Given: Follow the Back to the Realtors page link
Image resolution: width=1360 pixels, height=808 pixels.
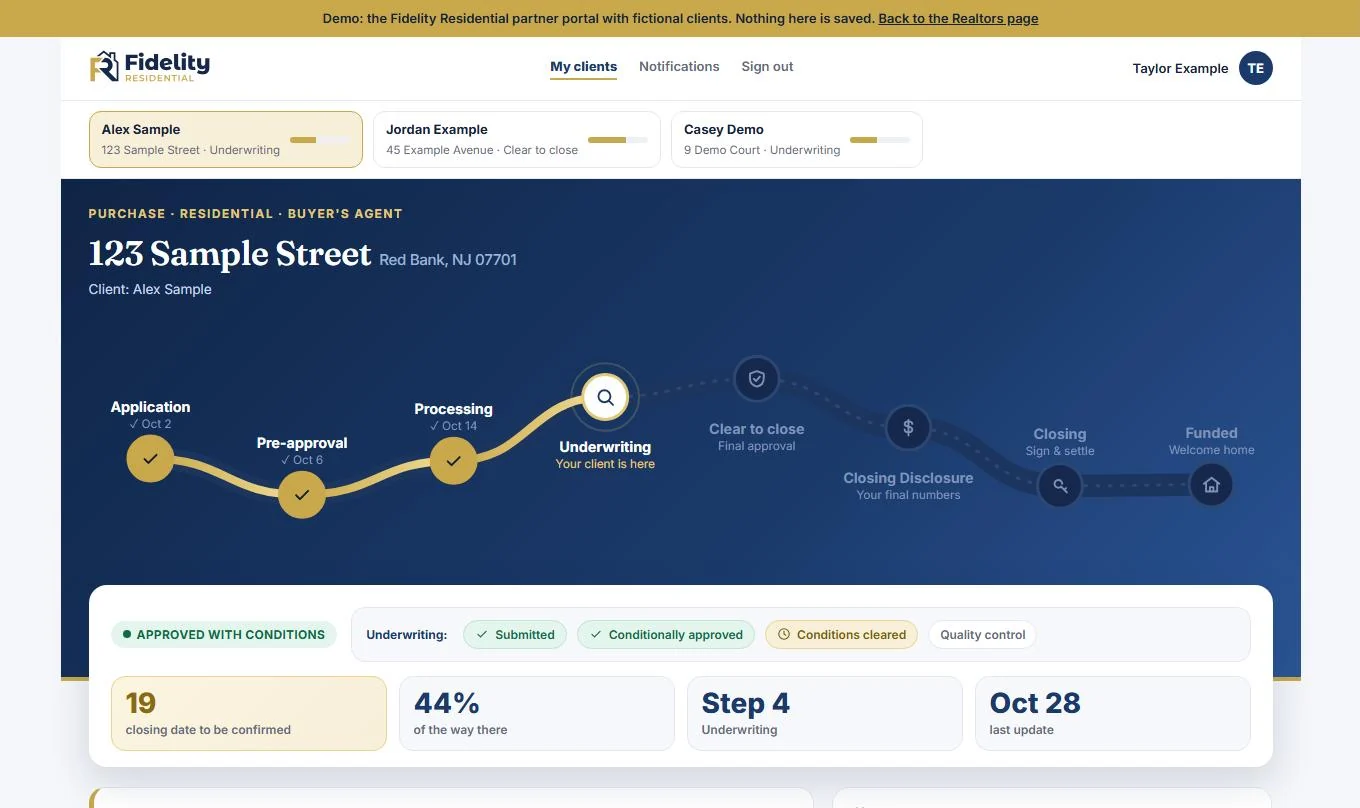Looking at the screenshot, I should (958, 19).
